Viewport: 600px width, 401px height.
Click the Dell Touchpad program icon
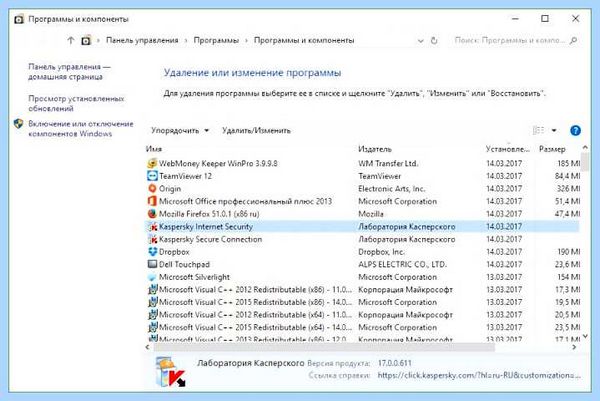[x=152, y=264]
